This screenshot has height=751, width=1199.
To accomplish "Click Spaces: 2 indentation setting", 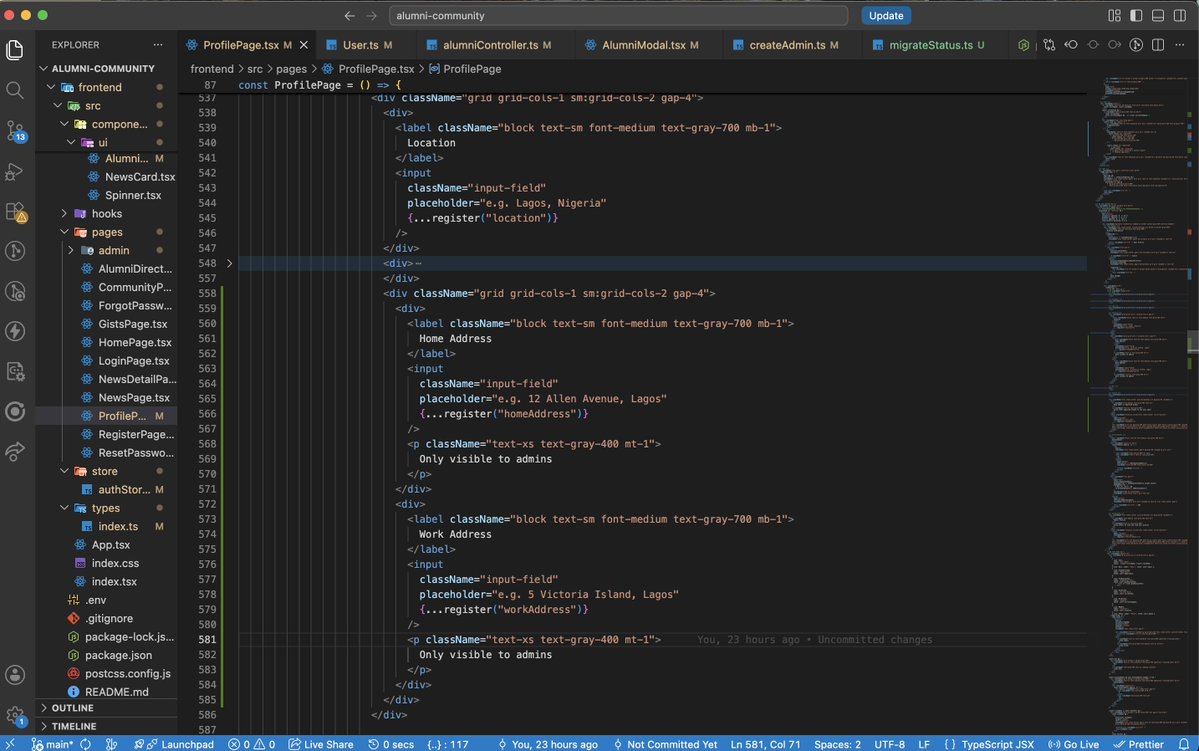I will click(837, 744).
